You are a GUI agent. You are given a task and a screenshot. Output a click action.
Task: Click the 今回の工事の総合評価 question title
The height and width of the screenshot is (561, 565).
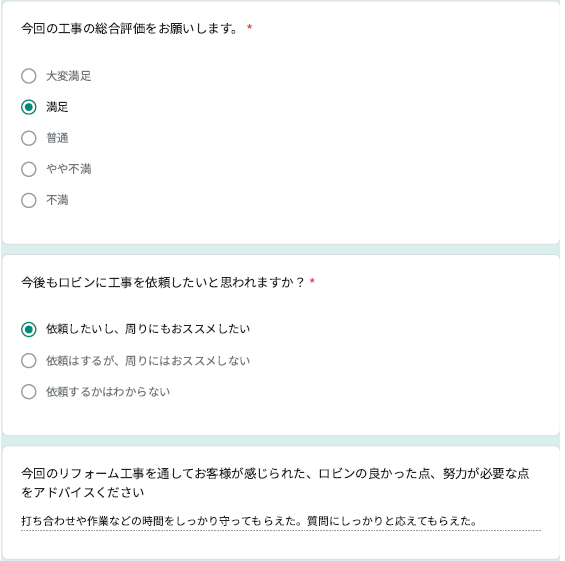[x=129, y=28]
